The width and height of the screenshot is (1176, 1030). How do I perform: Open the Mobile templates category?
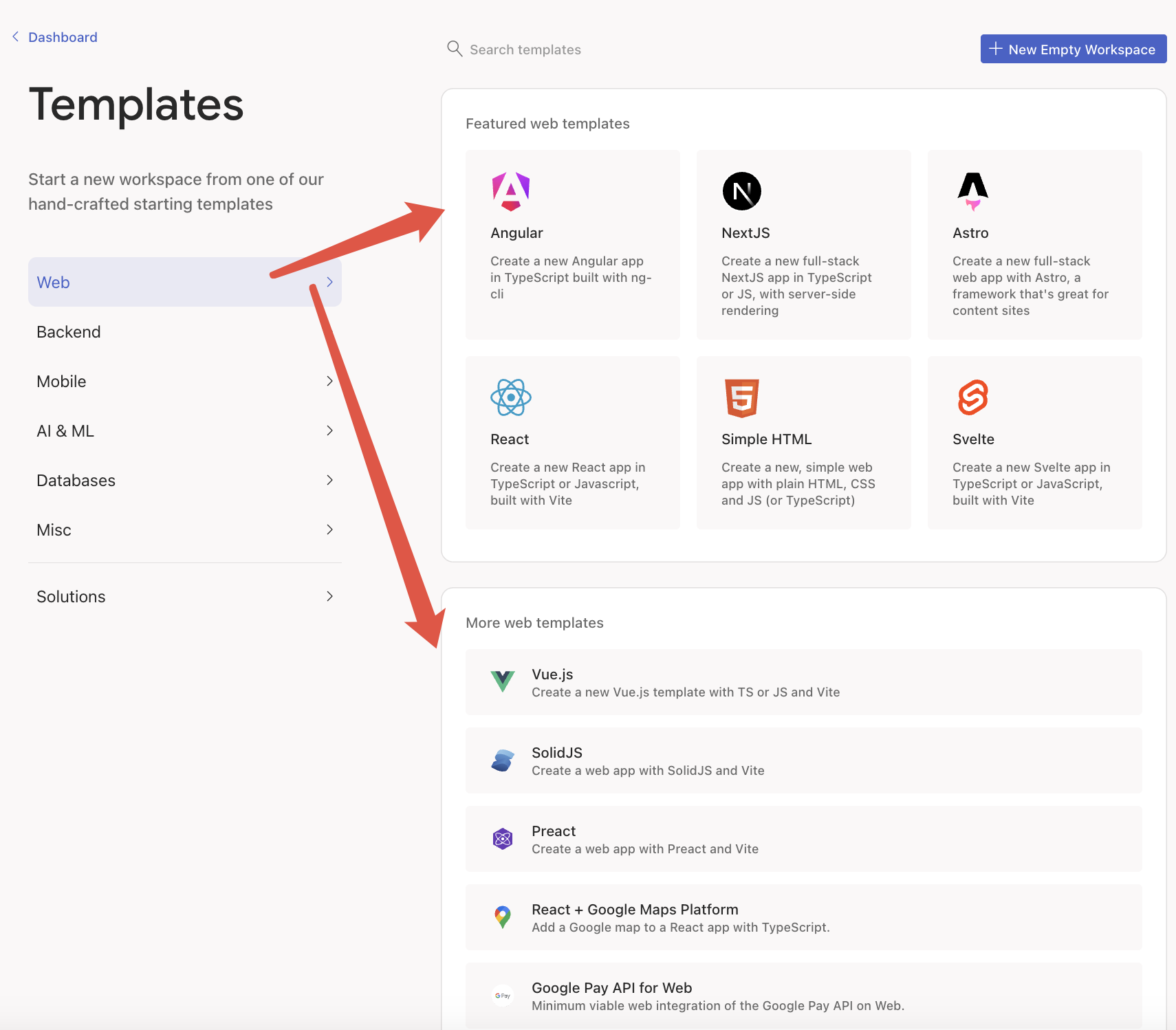(185, 381)
